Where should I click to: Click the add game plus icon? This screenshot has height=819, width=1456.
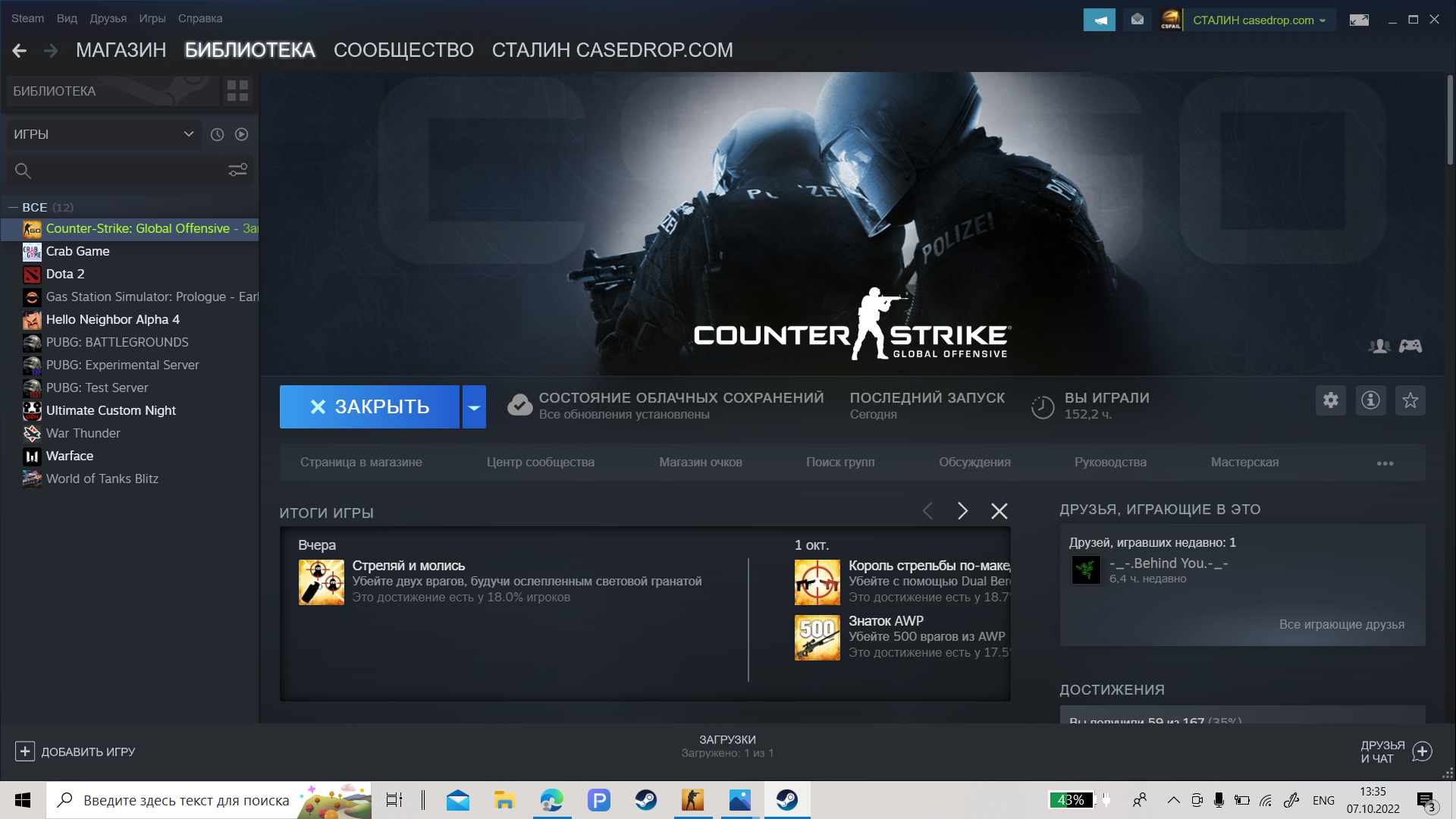pos(25,752)
